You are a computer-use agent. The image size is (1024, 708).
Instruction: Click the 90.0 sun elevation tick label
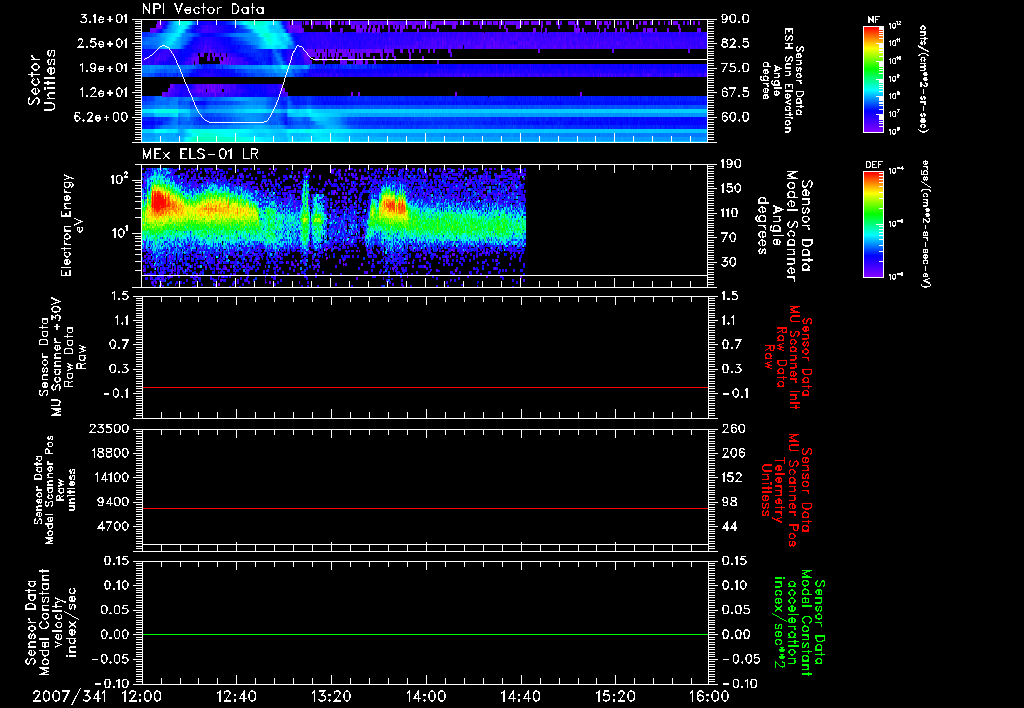735,19
